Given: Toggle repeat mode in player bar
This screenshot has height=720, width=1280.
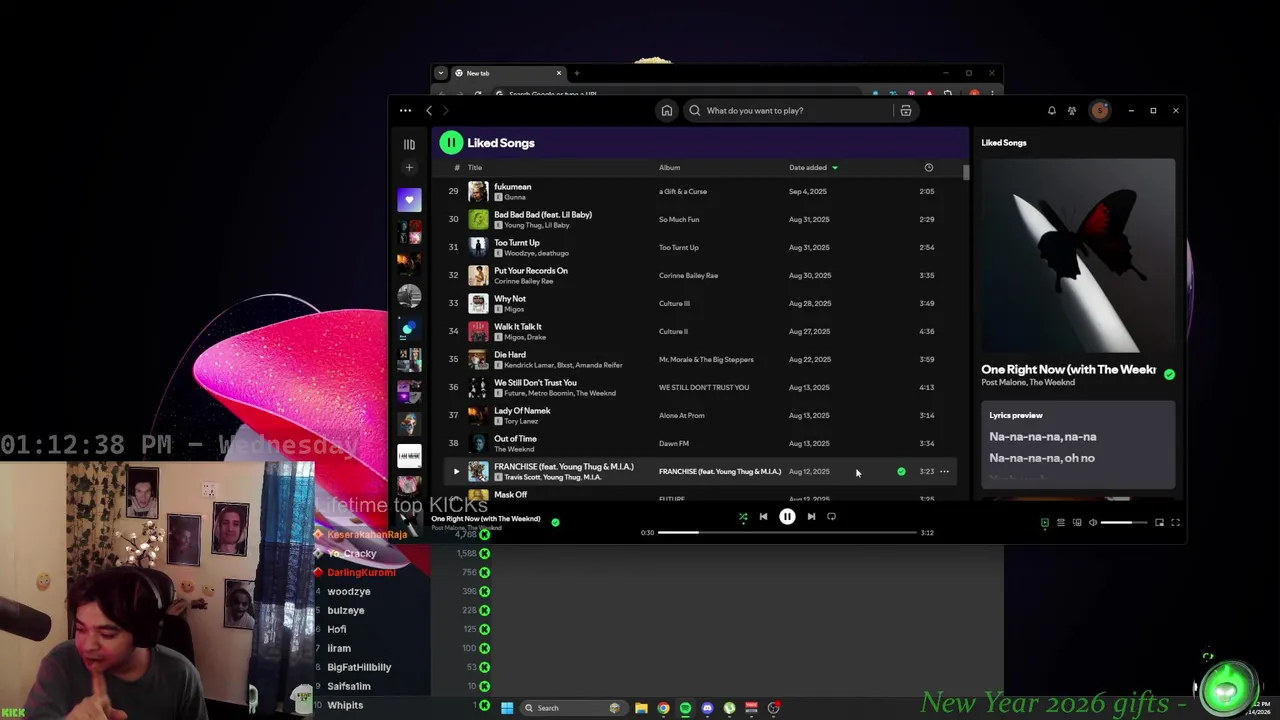Looking at the screenshot, I should [831, 517].
